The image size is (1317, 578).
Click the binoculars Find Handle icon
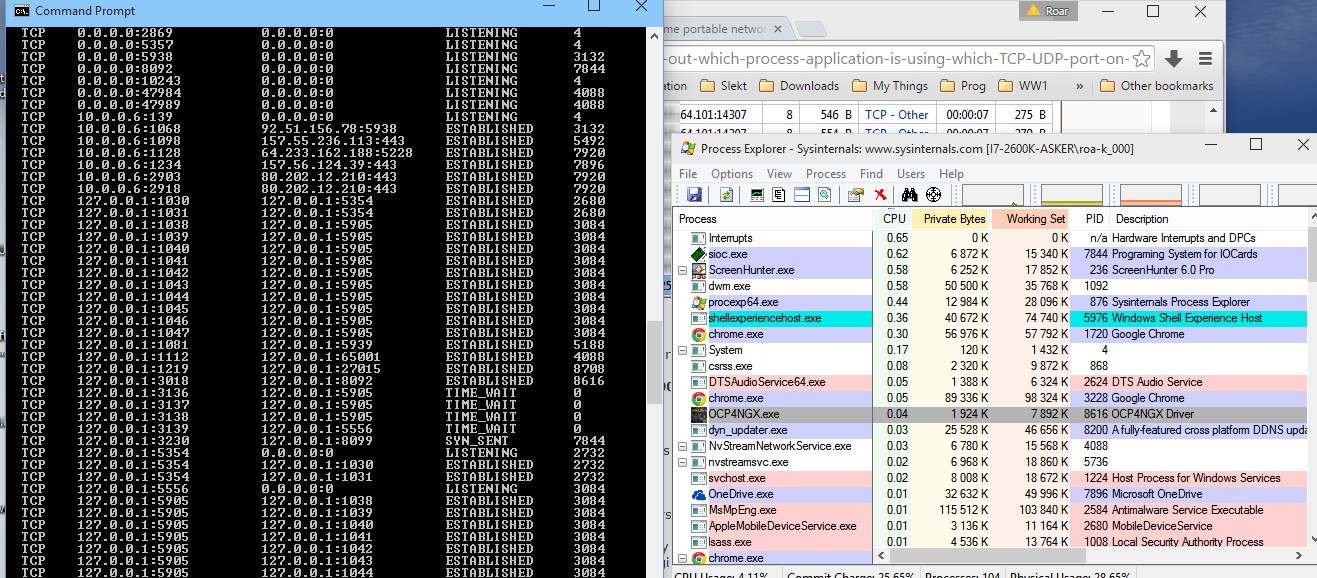tap(912, 195)
